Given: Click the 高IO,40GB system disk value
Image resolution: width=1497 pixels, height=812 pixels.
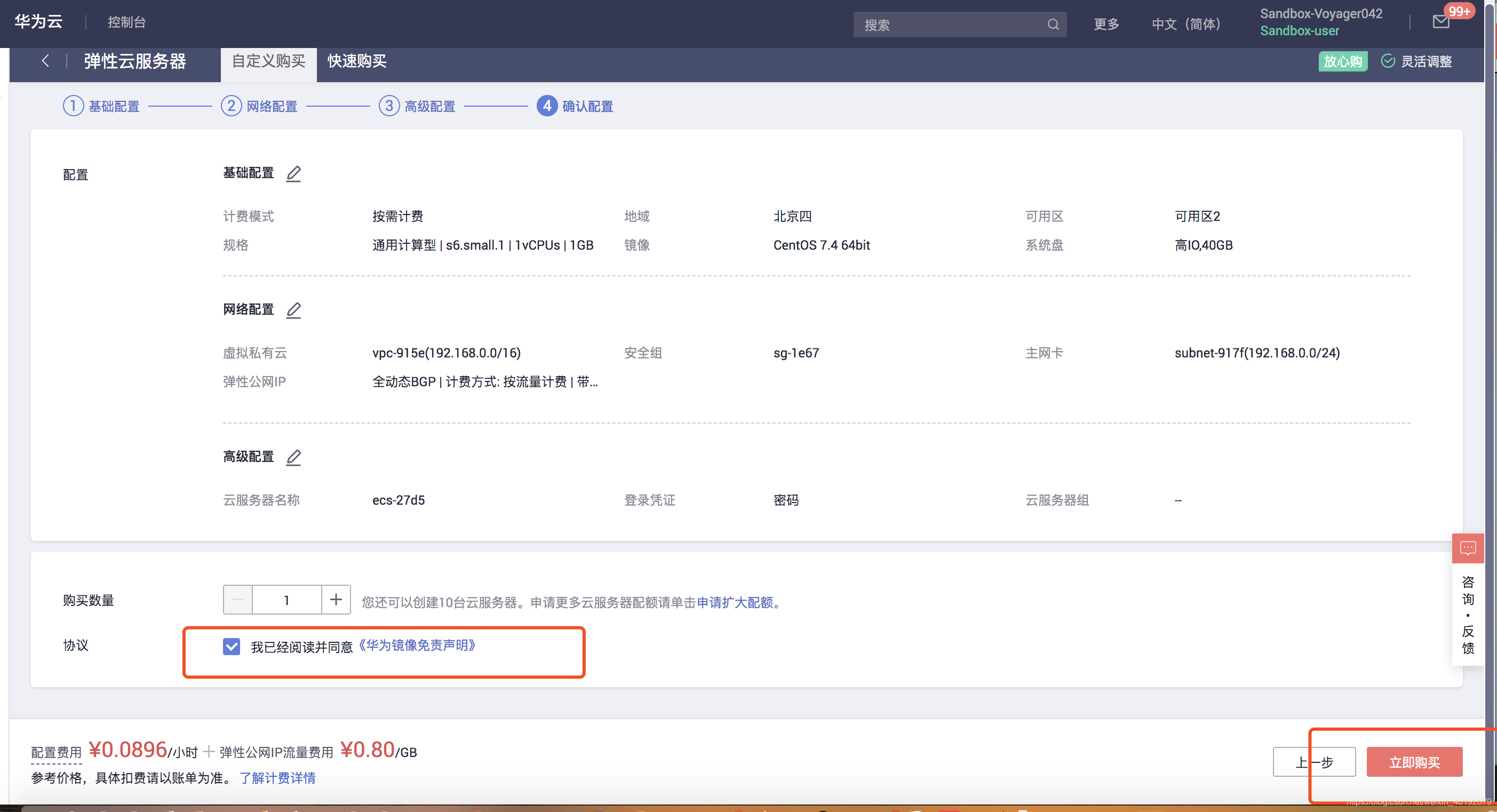Looking at the screenshot, I should 1204,245.
